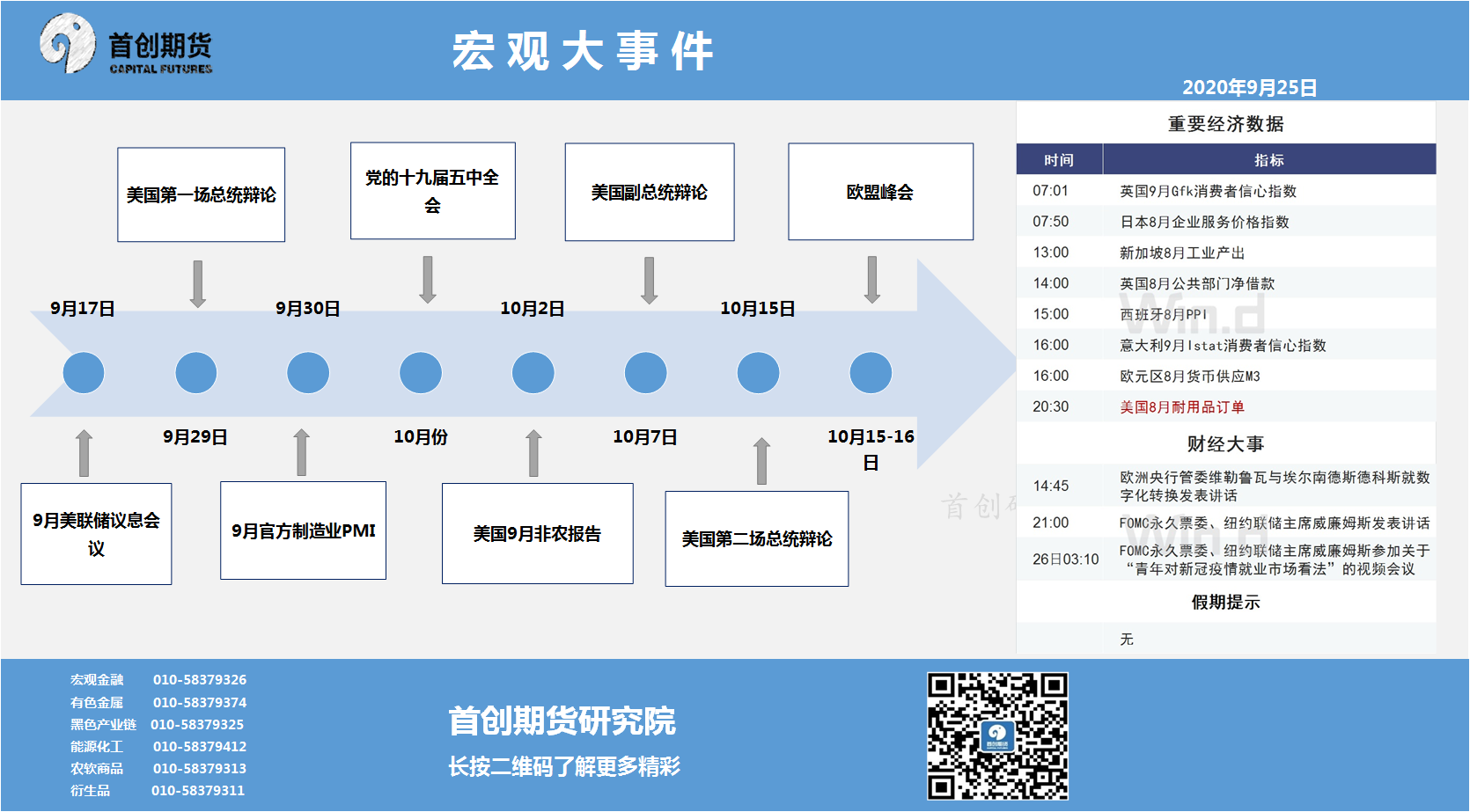
Task: Click the 宏观金融 phone 010-58379326
Action: [x=200, y=680]
